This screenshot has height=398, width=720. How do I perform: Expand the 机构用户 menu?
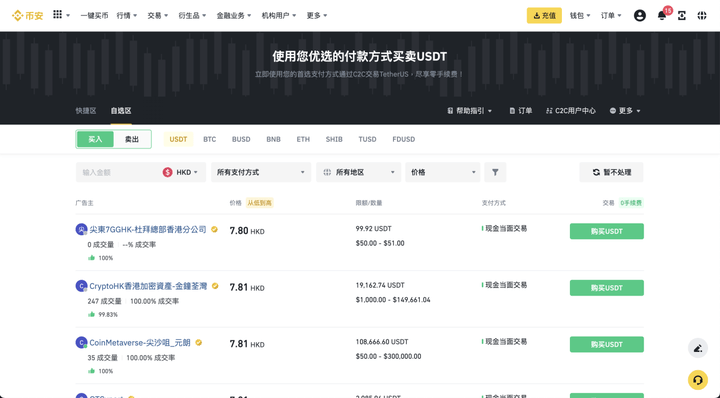(x=279, y=16)
